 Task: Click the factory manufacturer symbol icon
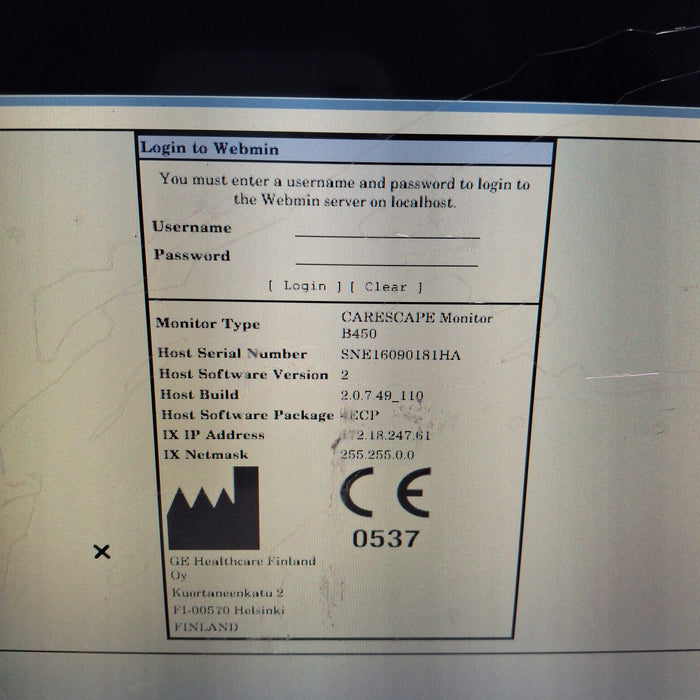(212, 508)
